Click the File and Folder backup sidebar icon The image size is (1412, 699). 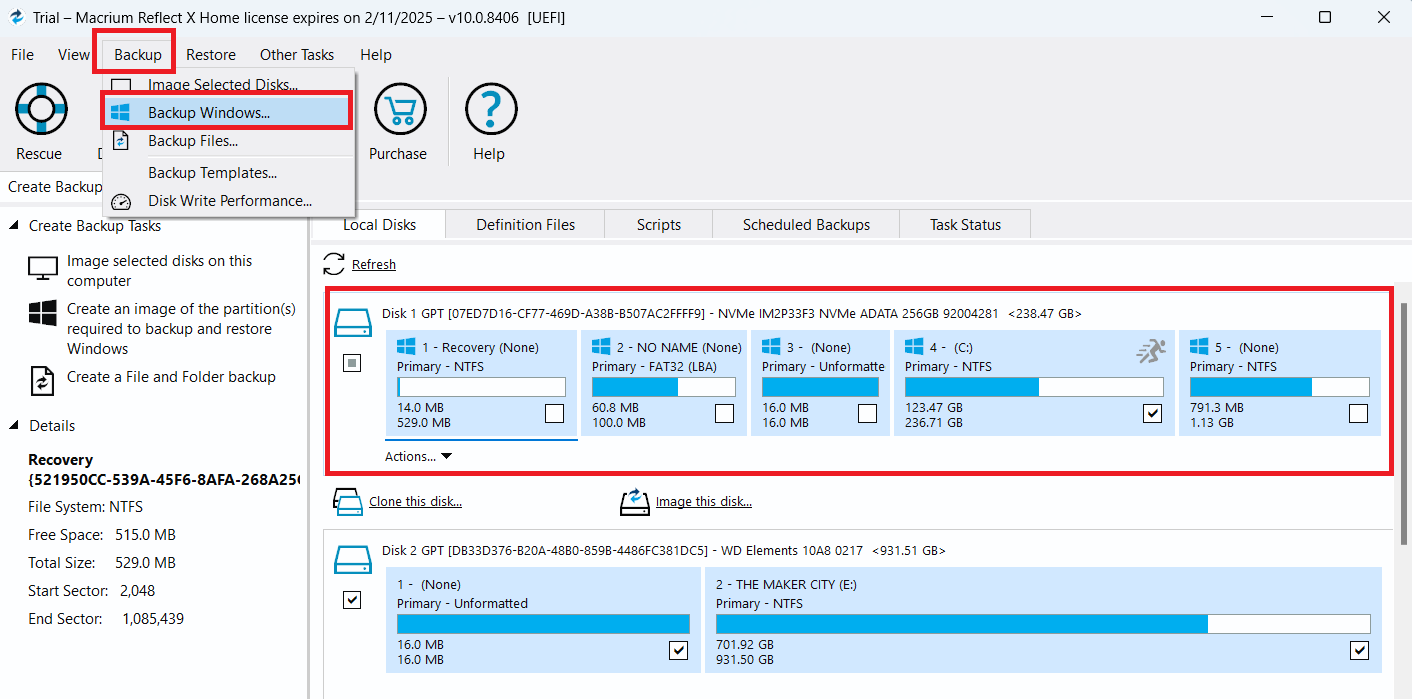click(42, 380)
